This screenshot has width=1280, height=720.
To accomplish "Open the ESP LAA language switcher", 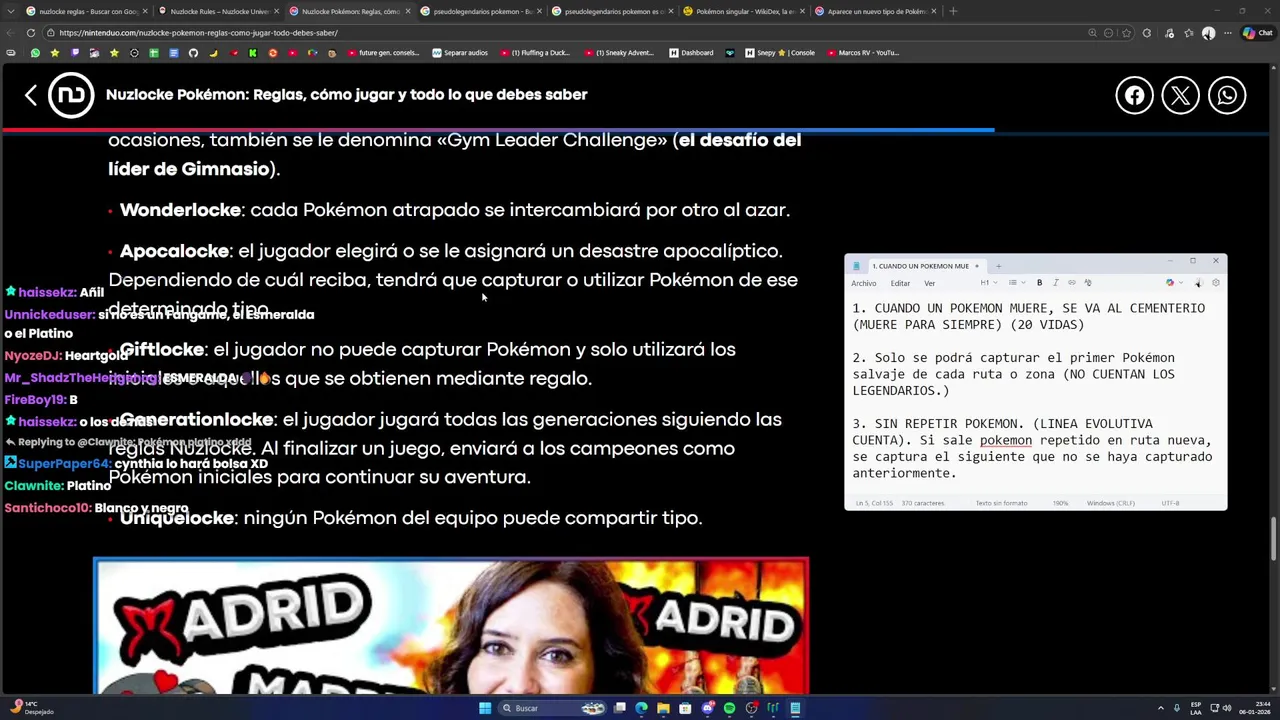I will tap(1196, 708).
